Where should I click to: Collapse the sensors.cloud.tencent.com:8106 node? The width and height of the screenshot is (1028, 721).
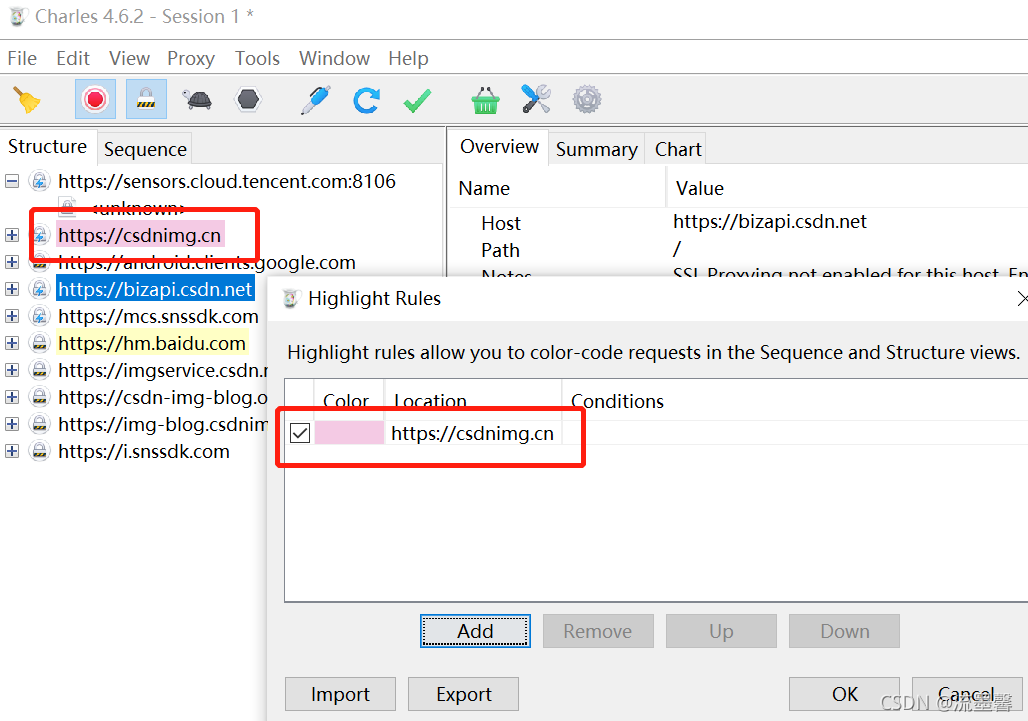[x=12, y=181]
